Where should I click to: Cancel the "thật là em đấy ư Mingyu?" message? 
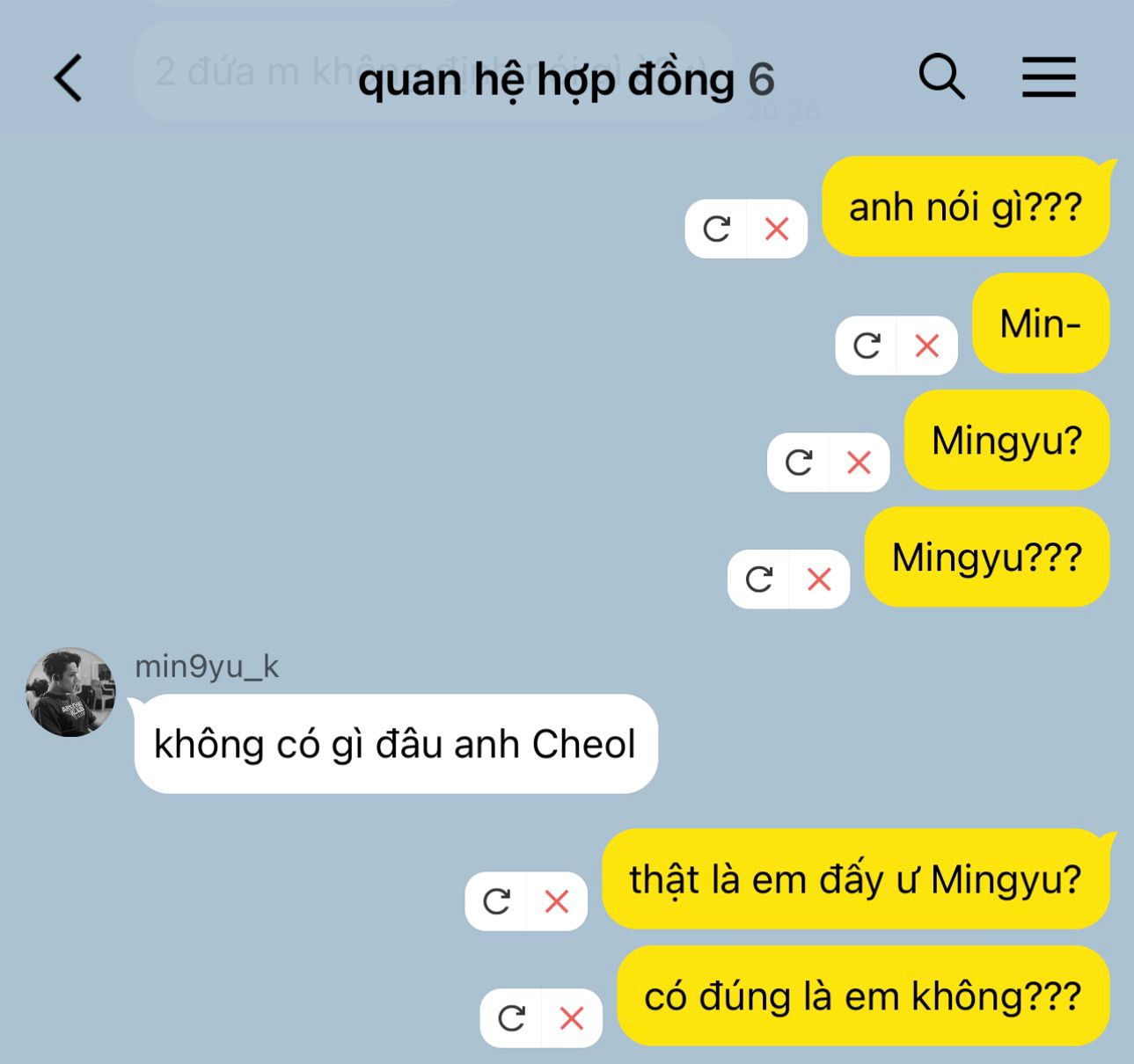[x=557, y=900]
